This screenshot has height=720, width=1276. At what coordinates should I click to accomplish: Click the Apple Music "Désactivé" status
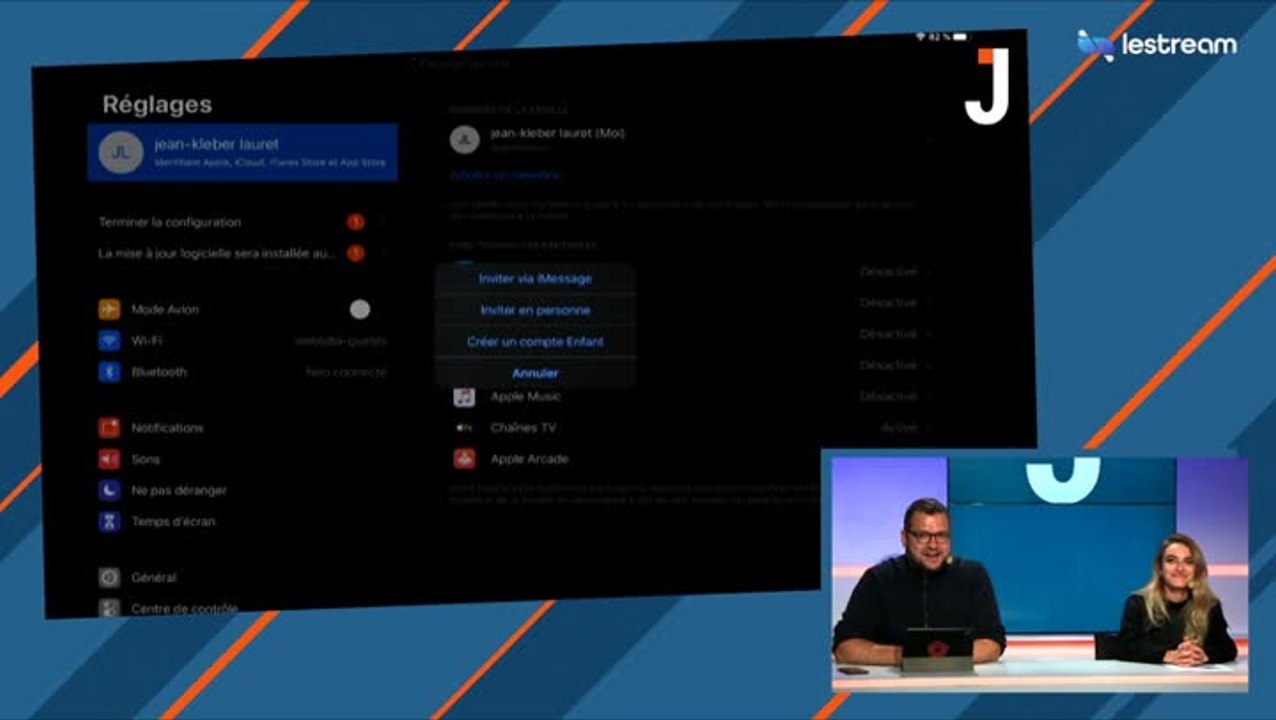pyautogui.click(x=888, y=397)
